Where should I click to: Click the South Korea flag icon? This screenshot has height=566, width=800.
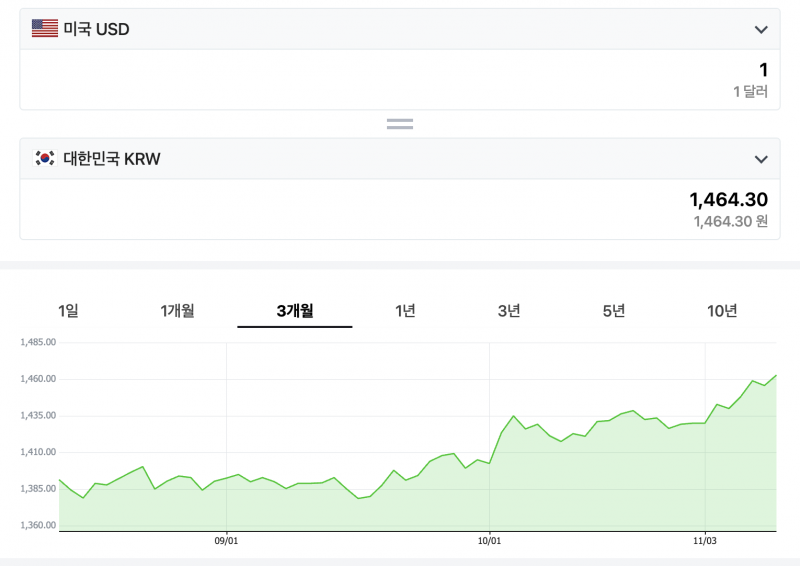(45, 158)
